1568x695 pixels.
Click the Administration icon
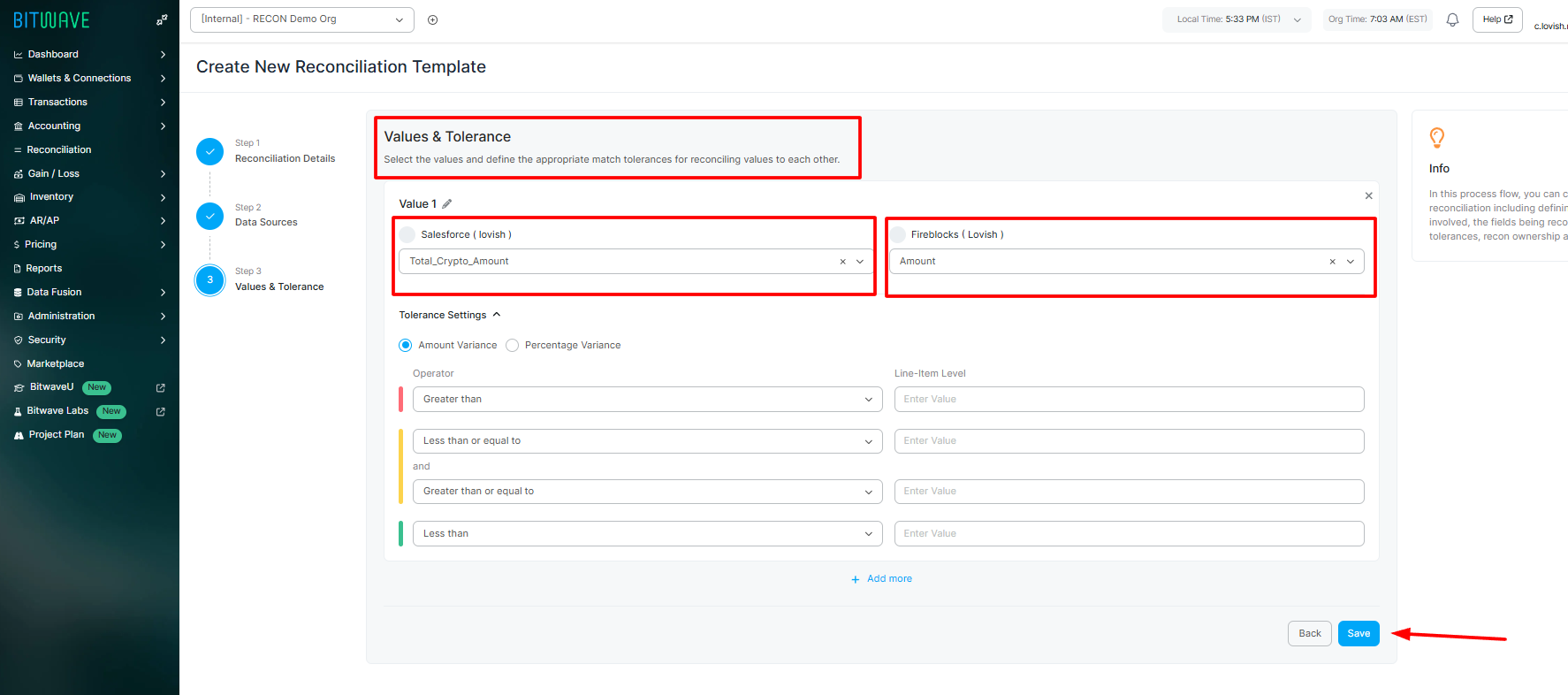coord(18,317)
